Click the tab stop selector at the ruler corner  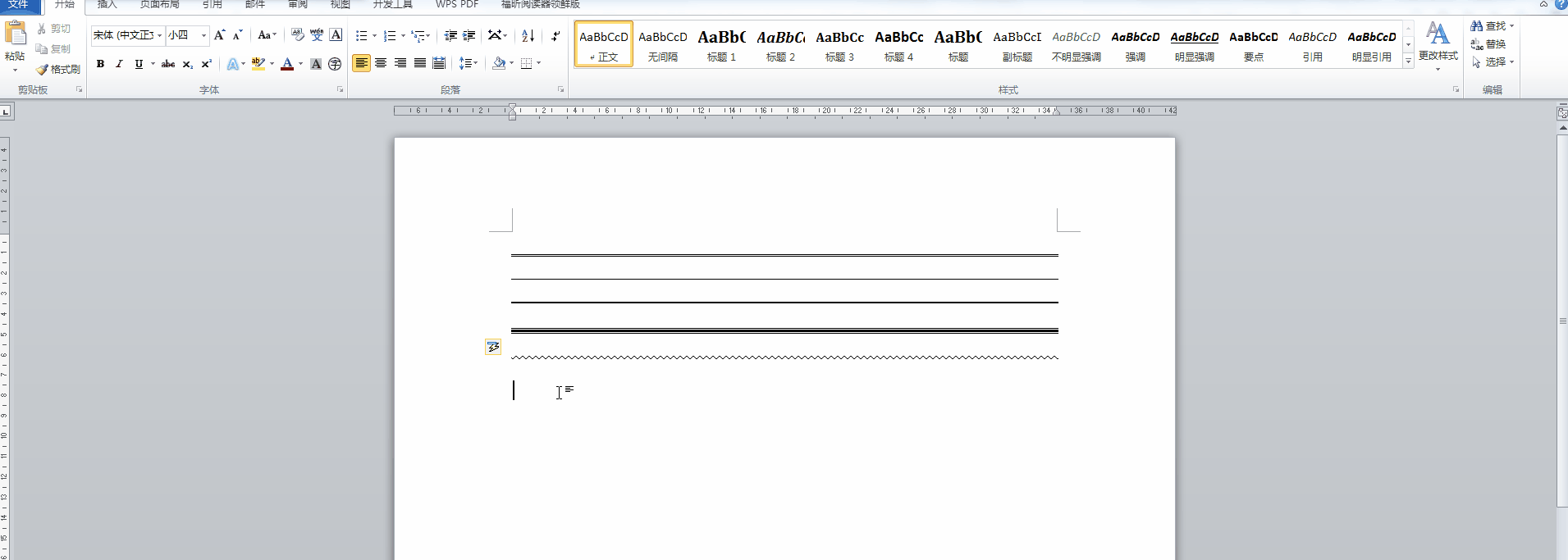(6, 111)
